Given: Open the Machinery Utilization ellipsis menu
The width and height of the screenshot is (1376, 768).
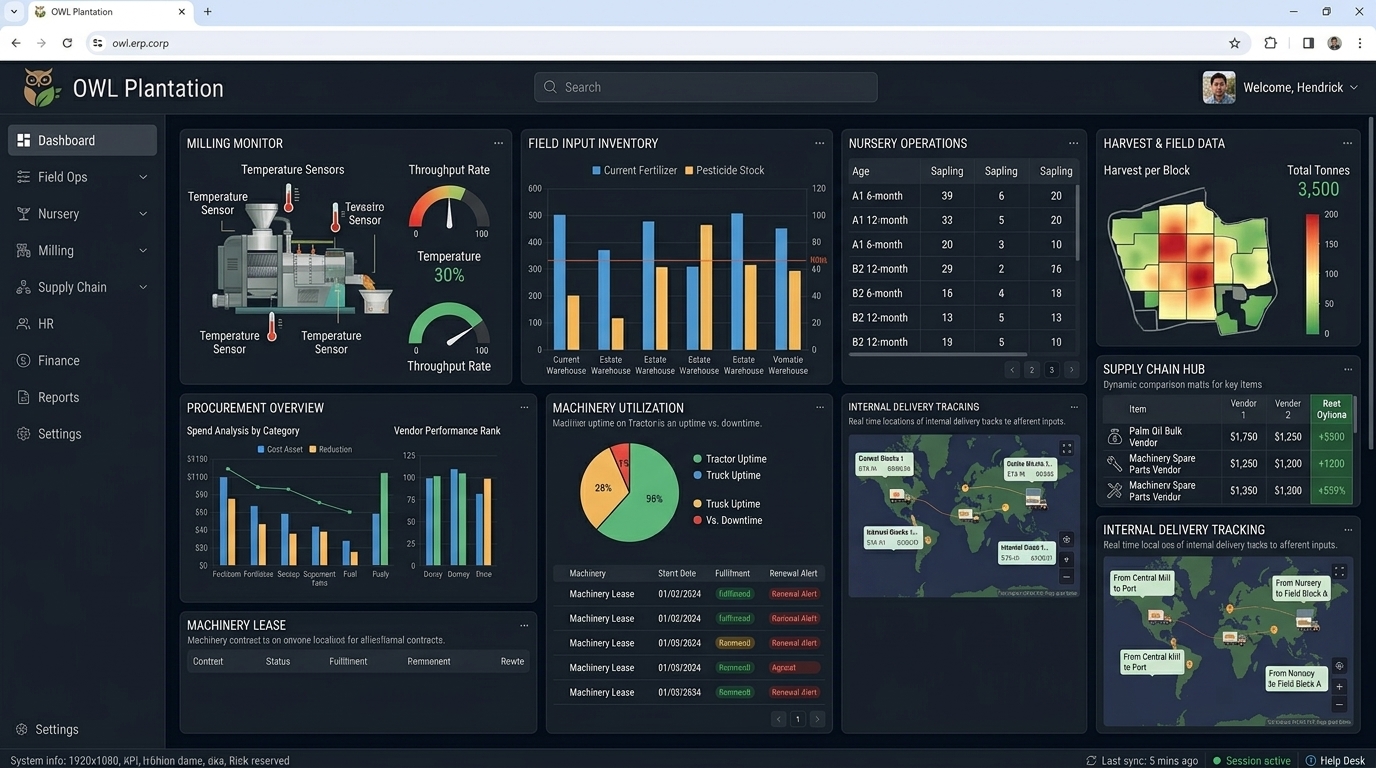Looking at the screenshot, I should point(819,407).
